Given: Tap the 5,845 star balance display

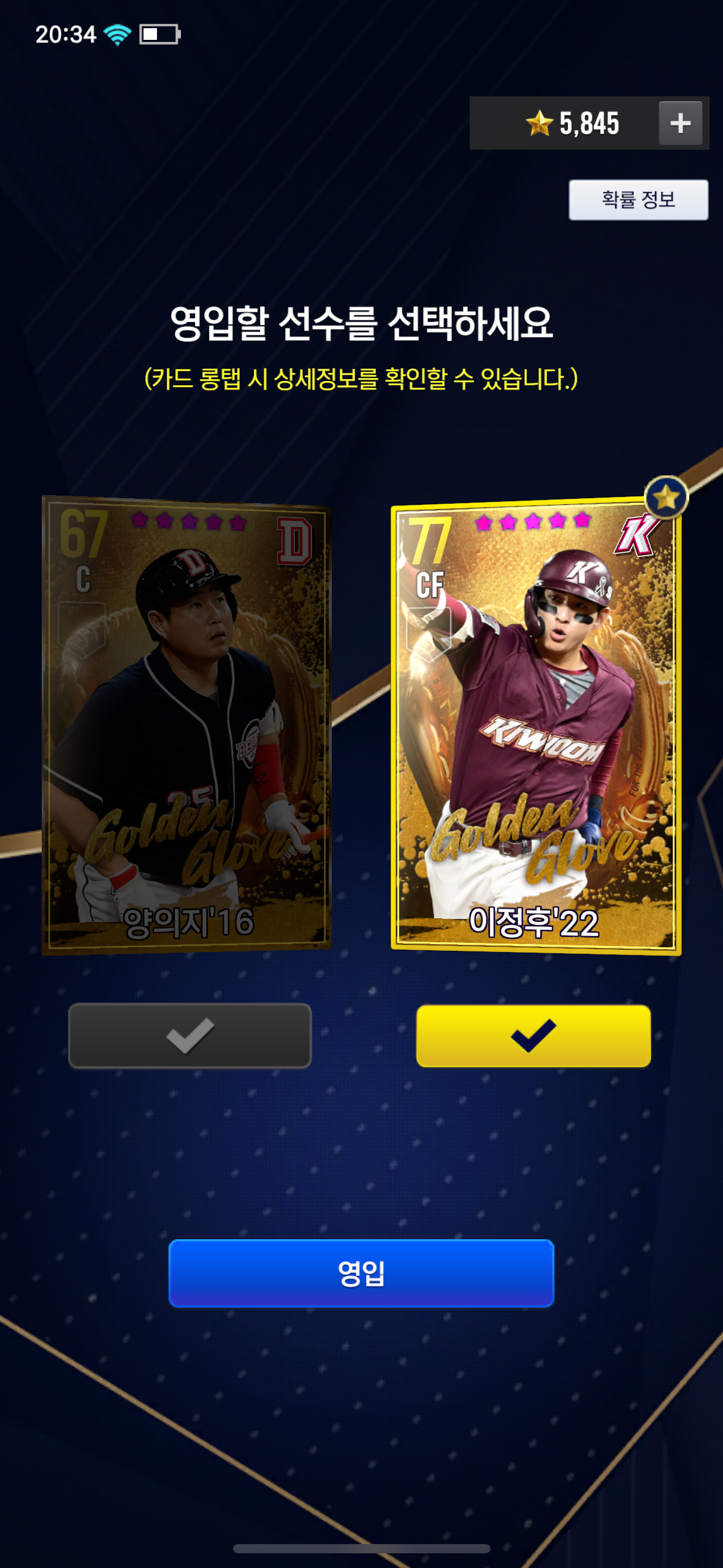Looking at the screenshot, I should [x=589, y=123].
